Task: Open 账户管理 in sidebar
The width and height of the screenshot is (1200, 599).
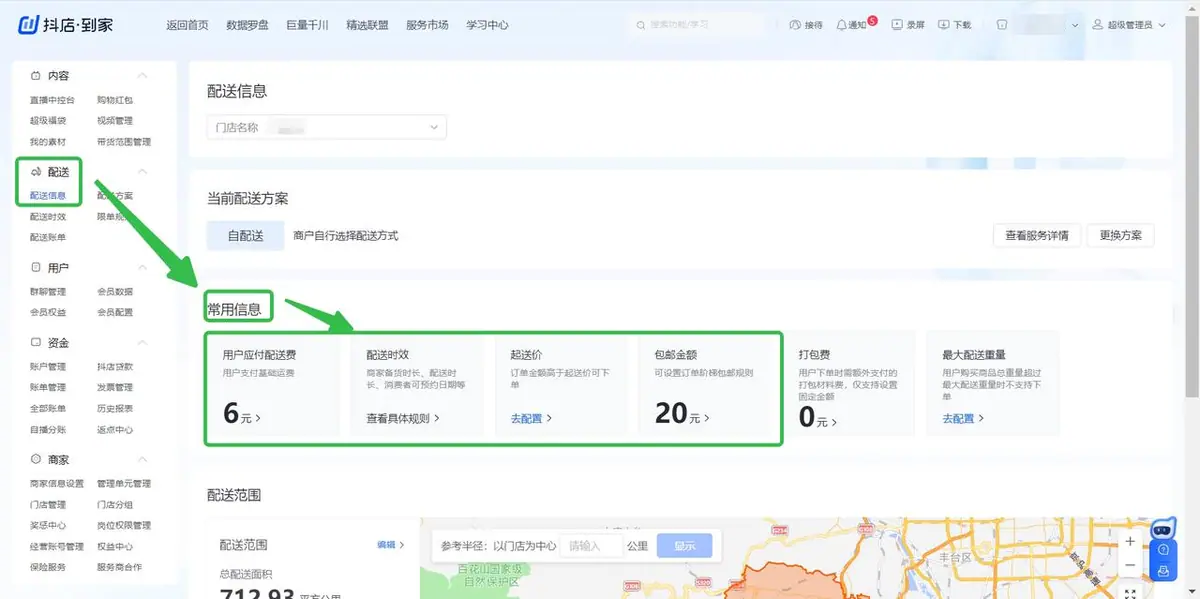Action: point(48,367)
